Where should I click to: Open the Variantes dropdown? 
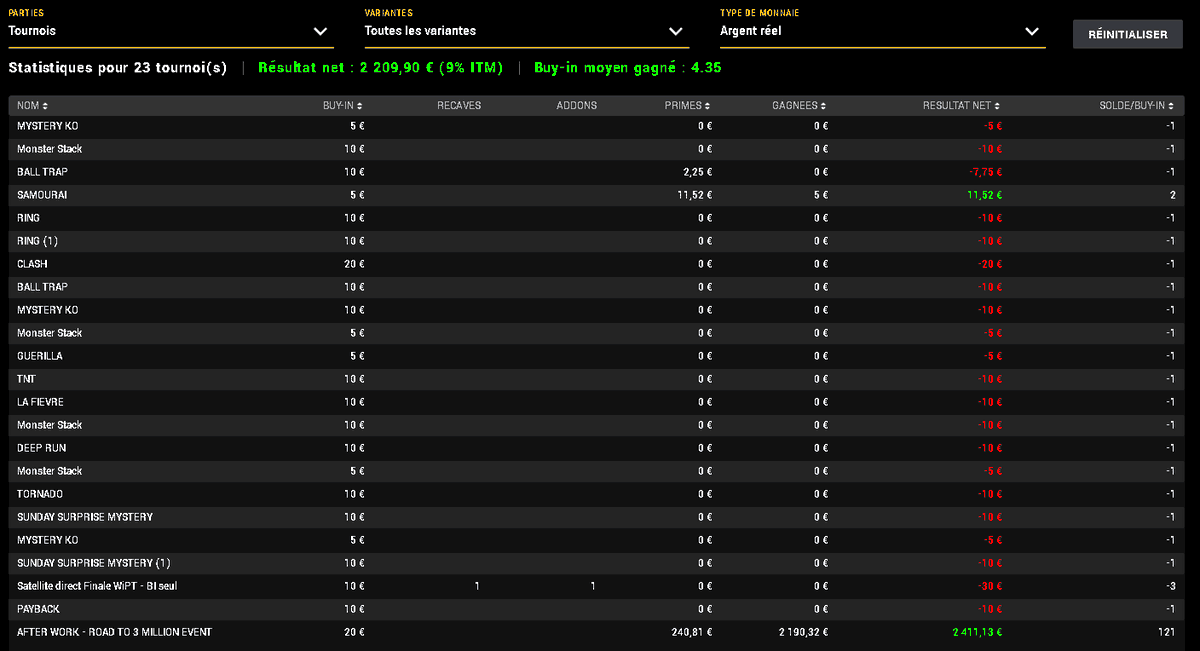526,31
